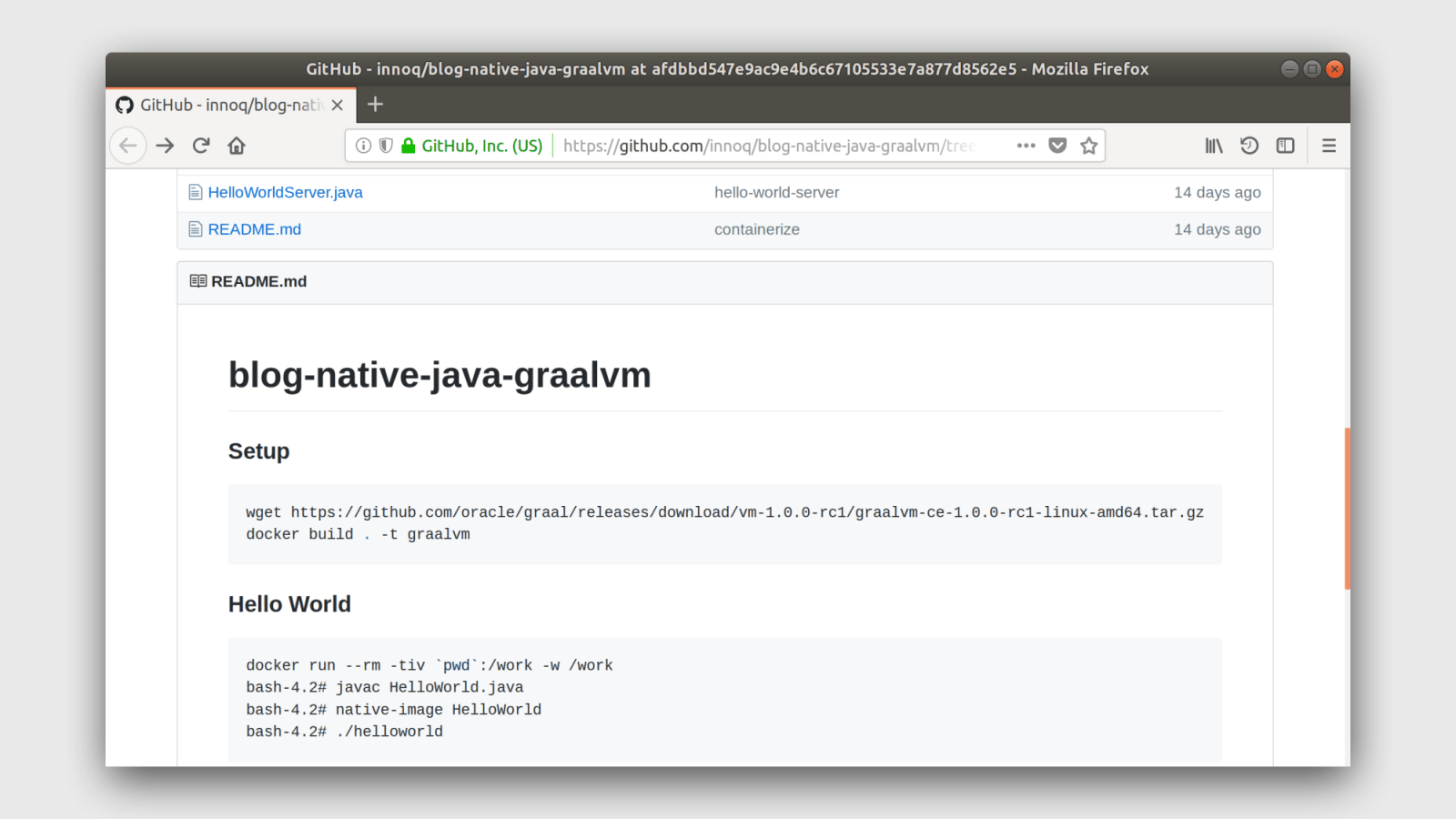Open a new browser tab
Viewport: 1456px width, 819px height.
click(x=375, y=105)
